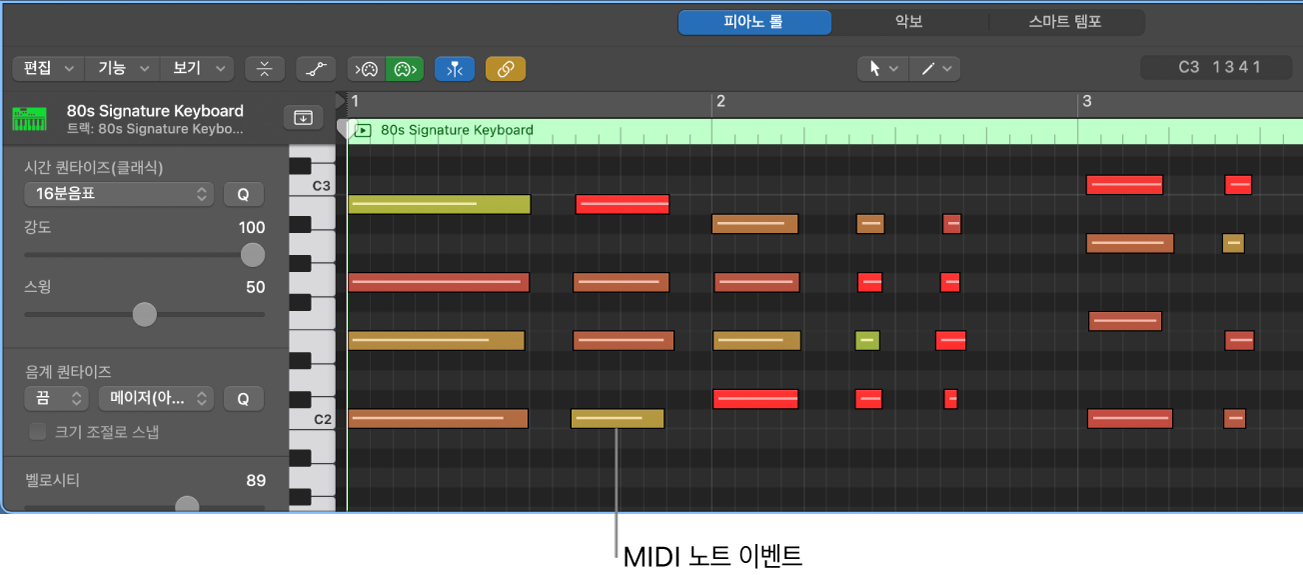This screenshot has height=575, width=1303.
Task: Click the 트랙: 80s Signature Keybo... subtitle
Action: click(155, 130)
